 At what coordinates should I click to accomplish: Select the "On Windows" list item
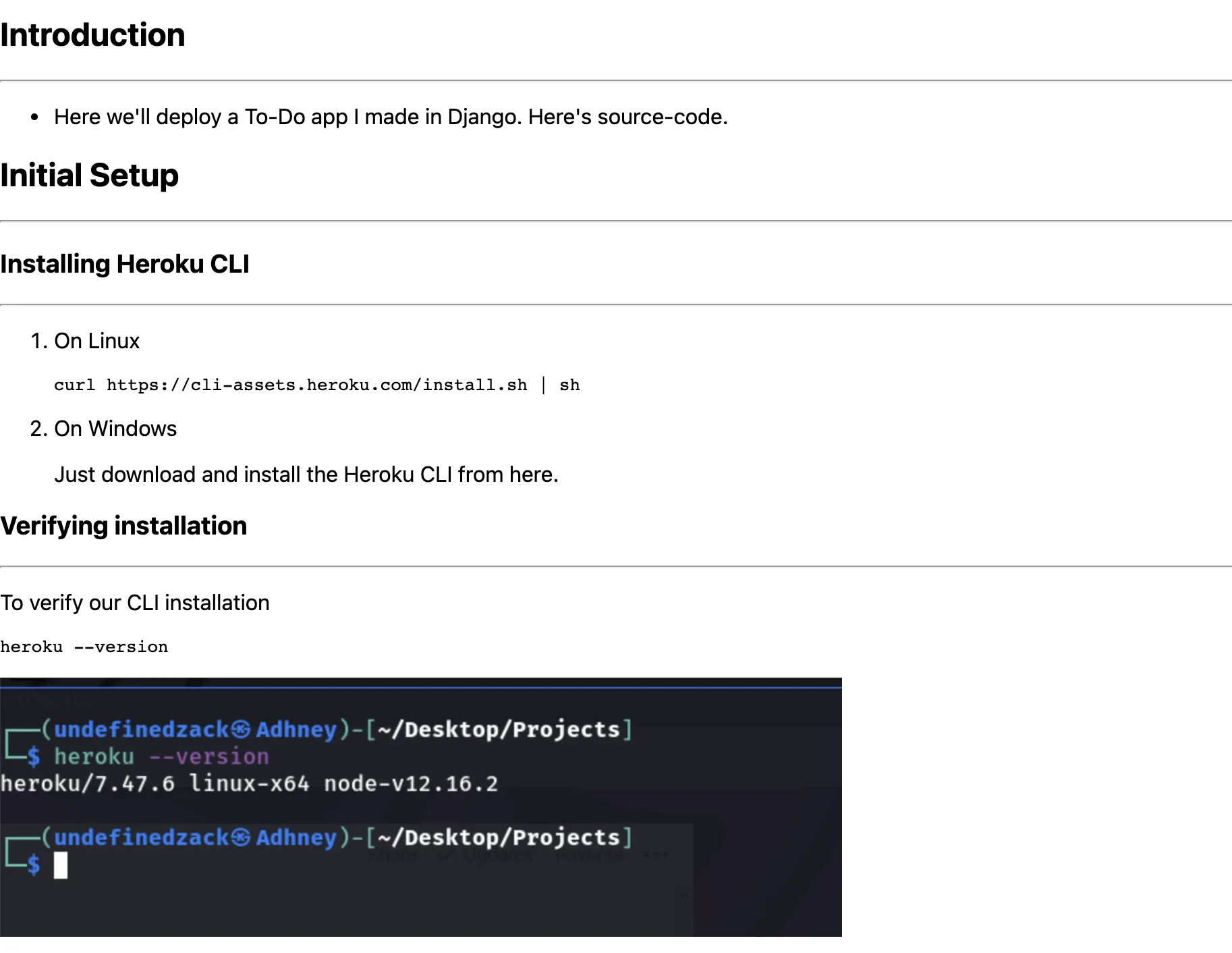coord(115,429)
